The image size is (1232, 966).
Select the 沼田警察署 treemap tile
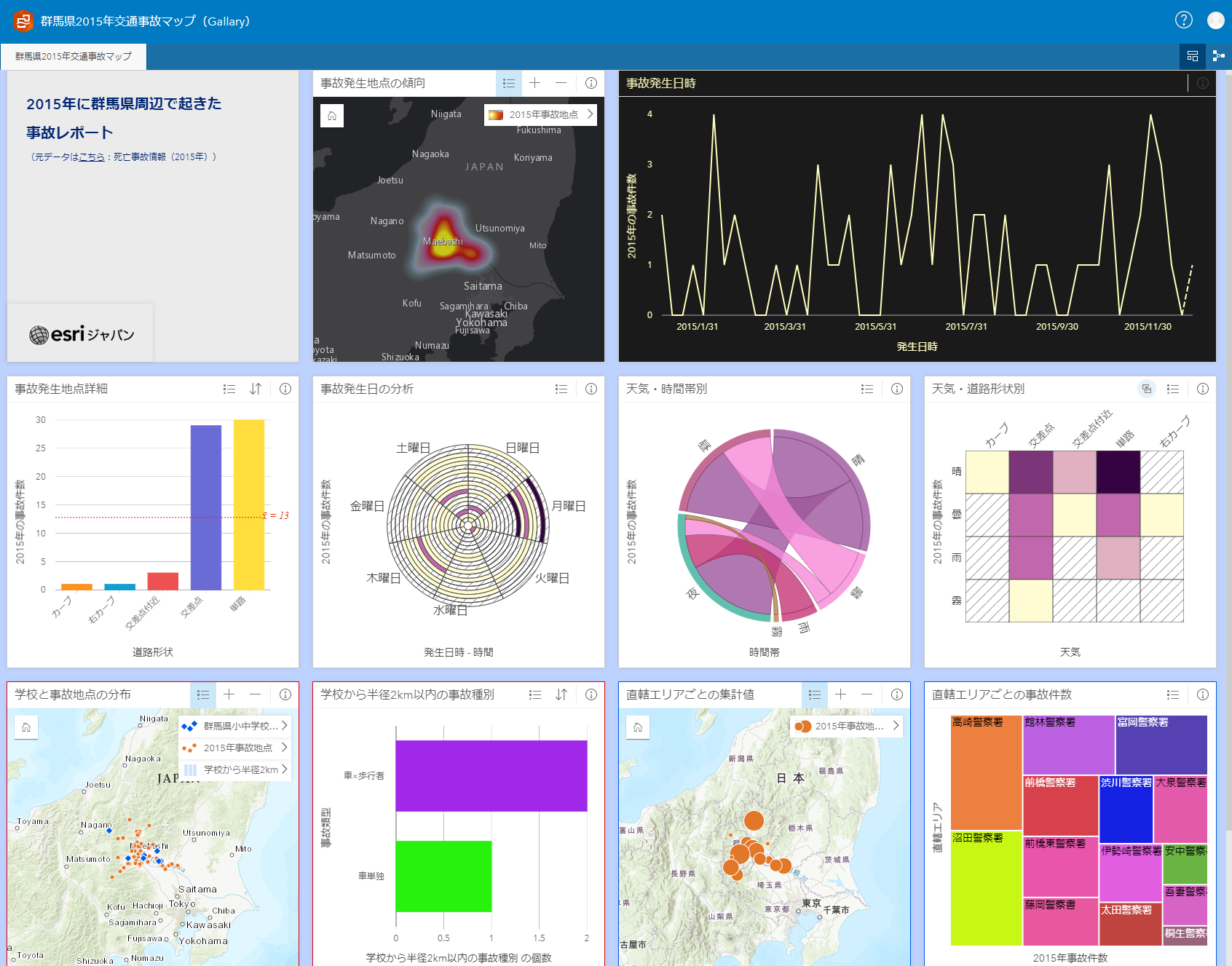click(x=987, y=888)
